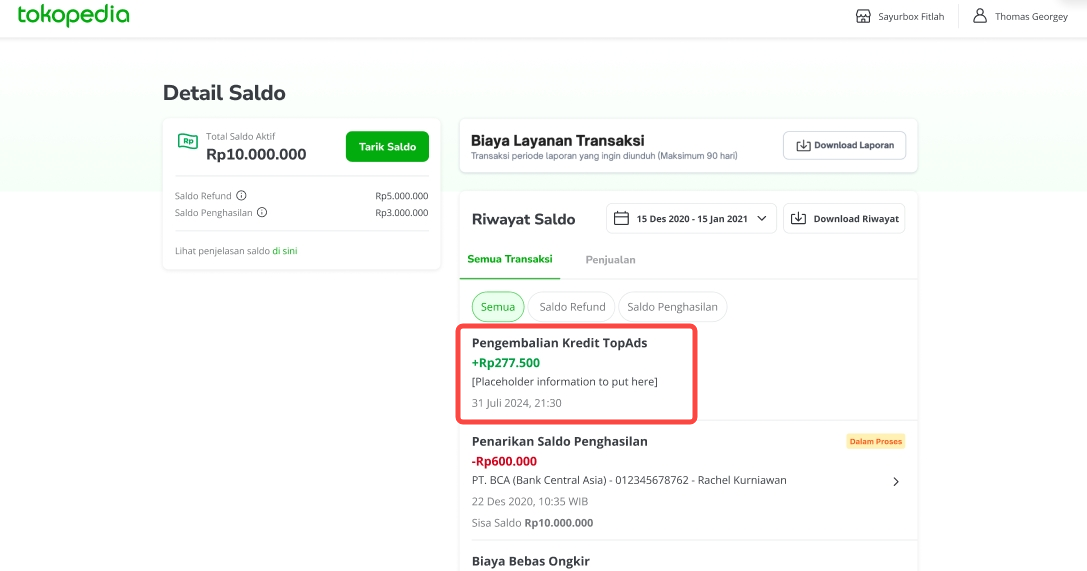Viewport: 1087px width, 571px height.
Task: Expand the Penarikan Saldo Penghasilan details arrow
Action: 896,482
